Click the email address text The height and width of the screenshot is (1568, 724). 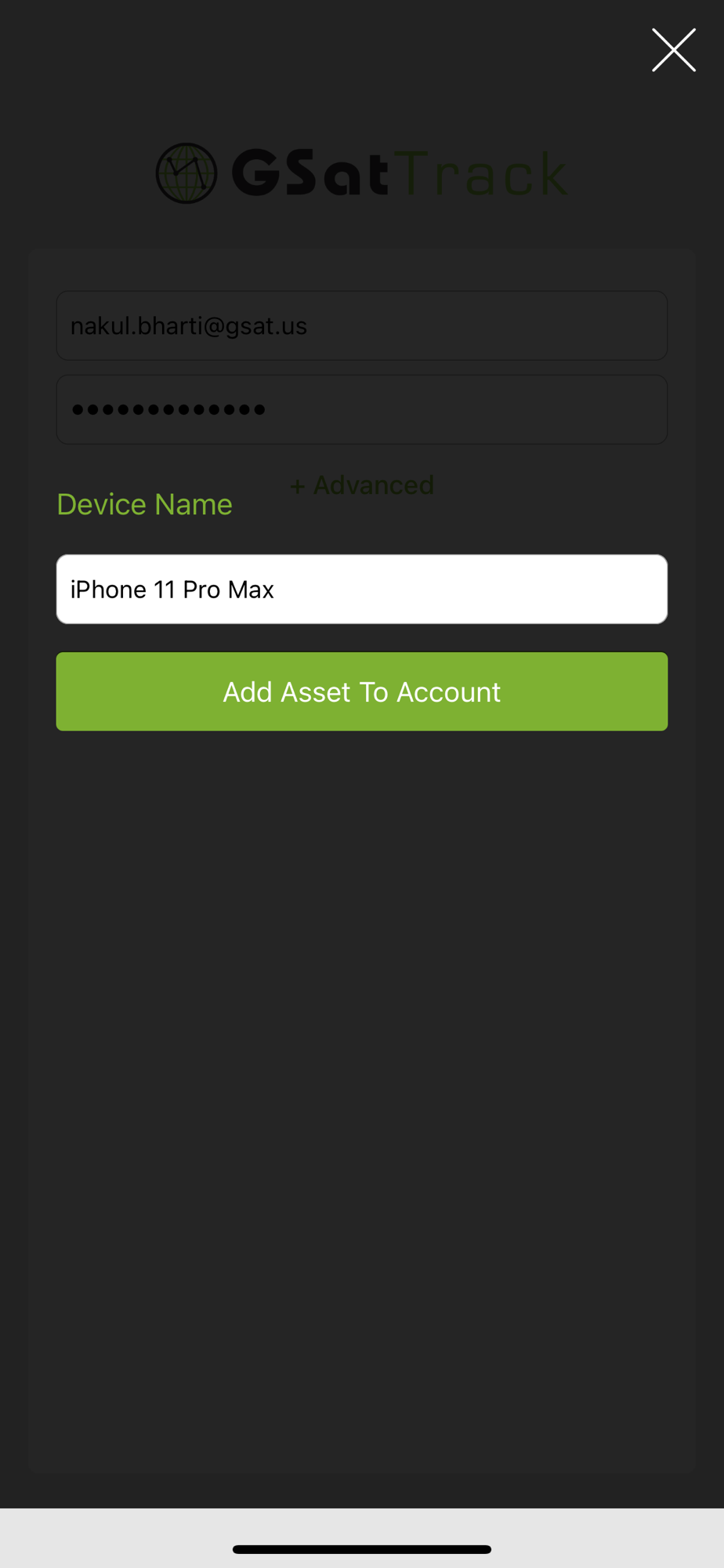click(x=189, y=326)
